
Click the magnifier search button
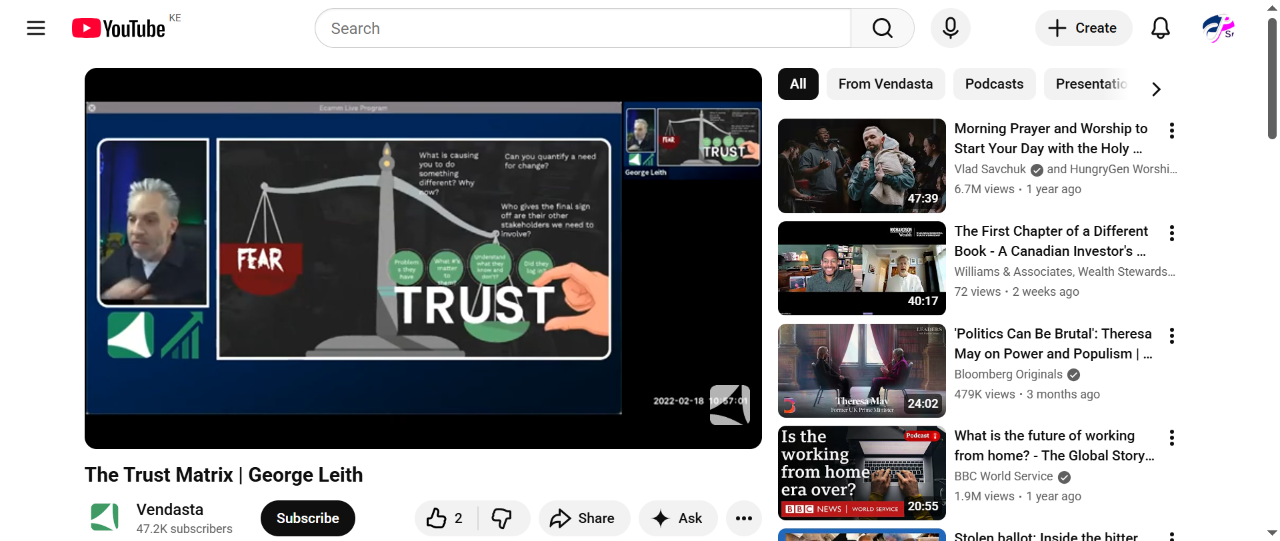pos(882,28)
